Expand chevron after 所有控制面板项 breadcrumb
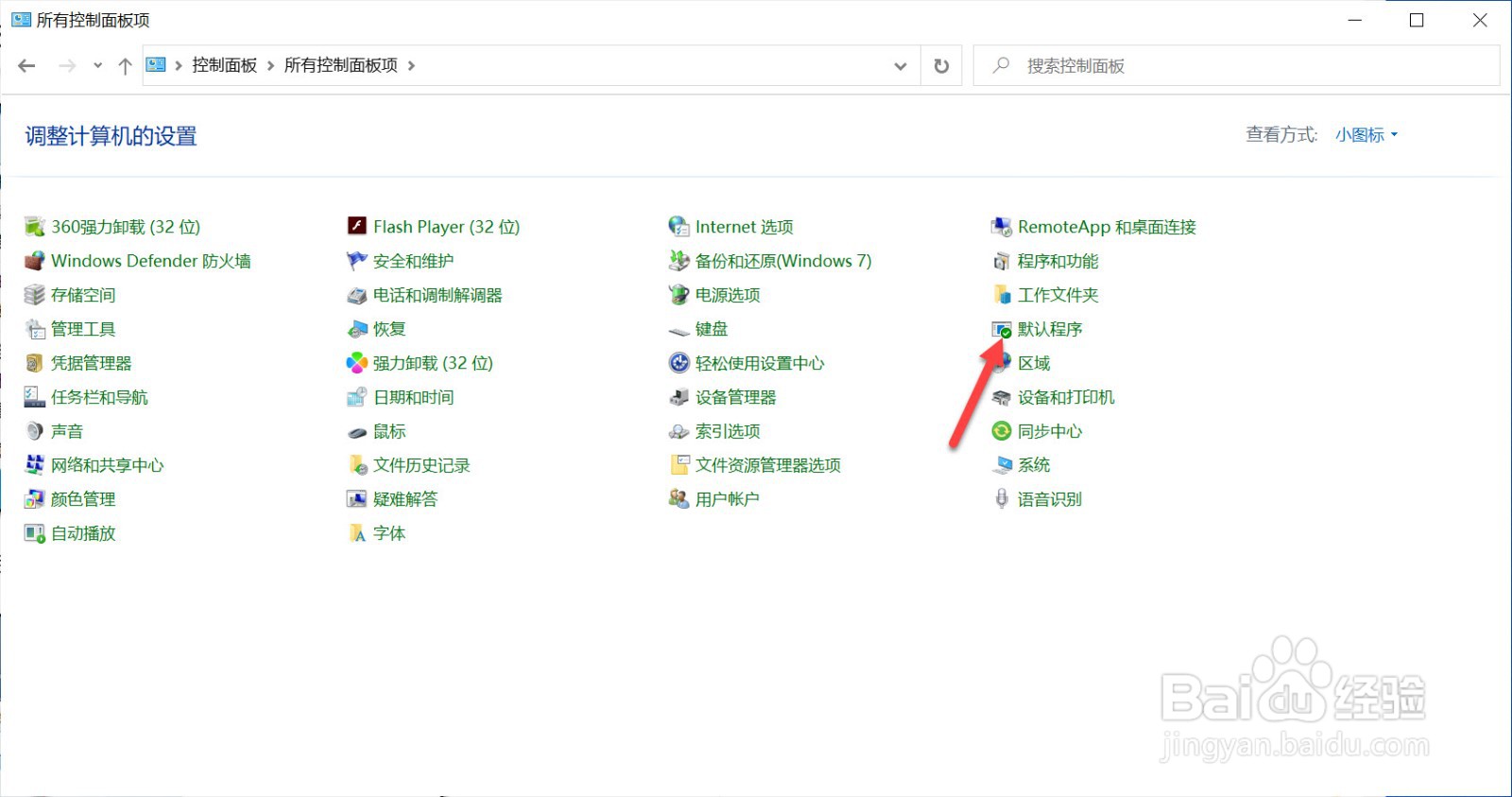 411,65
